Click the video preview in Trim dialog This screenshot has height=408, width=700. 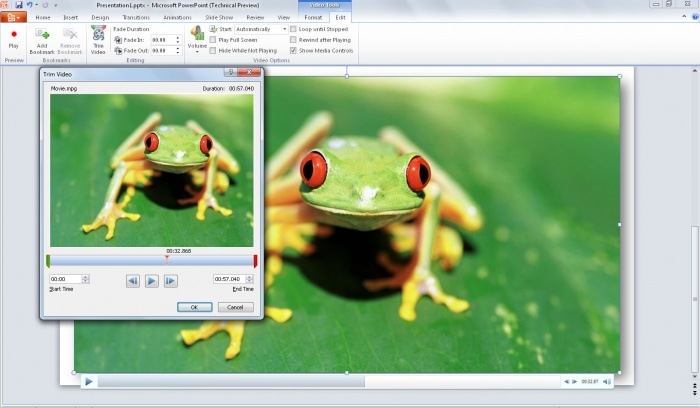coord(151,170)
